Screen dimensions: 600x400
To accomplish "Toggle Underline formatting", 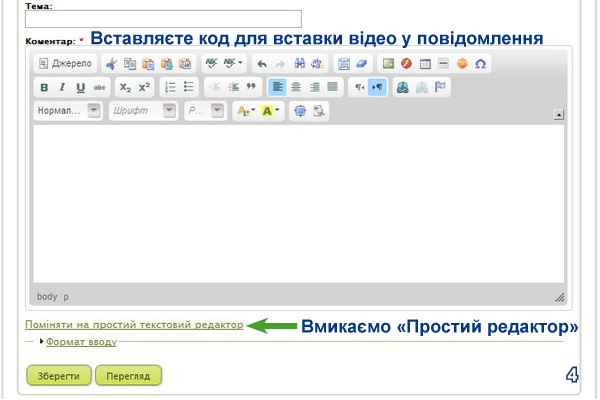I will [80, 87].
